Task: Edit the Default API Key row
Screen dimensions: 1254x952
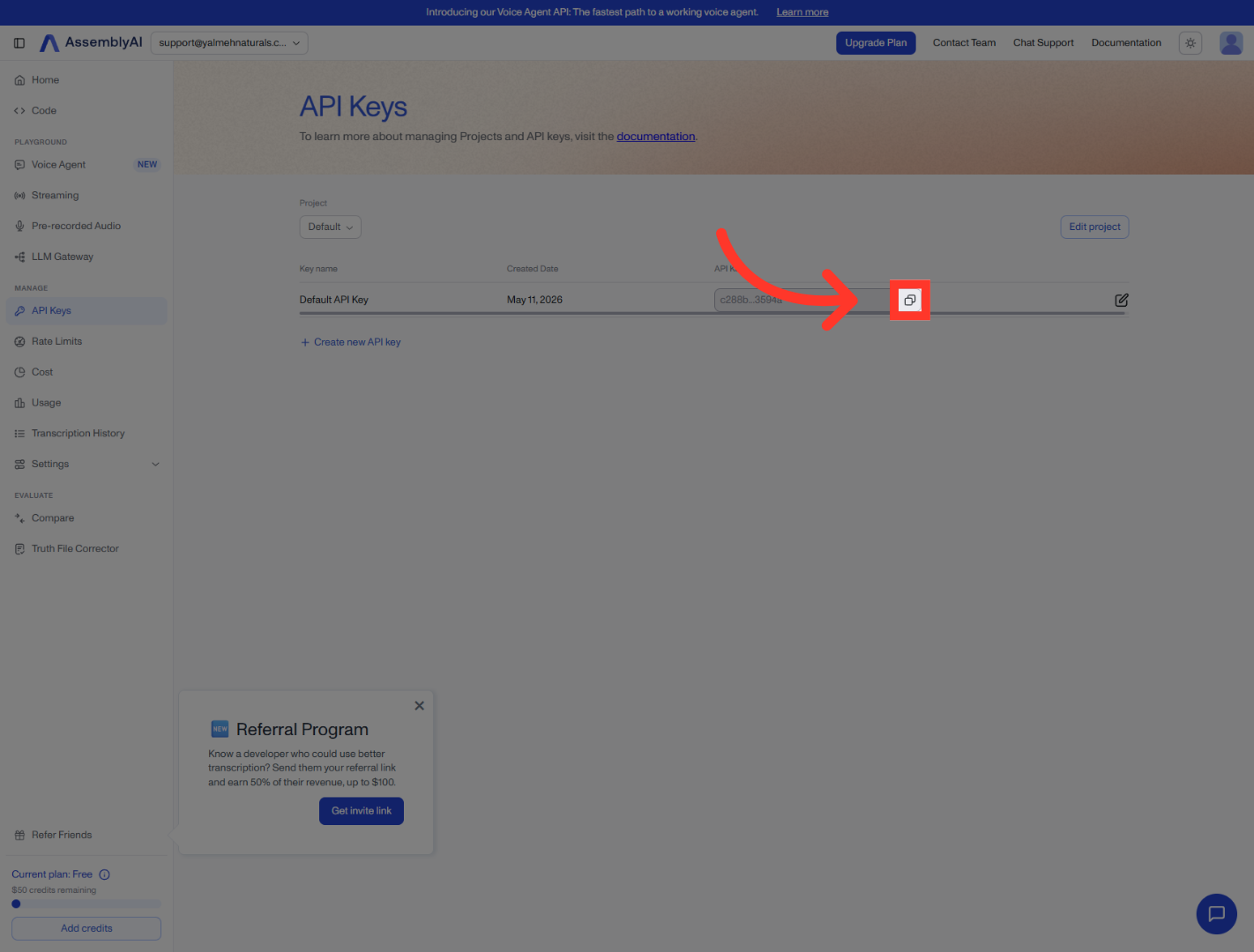Action: [x=1121, y=301]
